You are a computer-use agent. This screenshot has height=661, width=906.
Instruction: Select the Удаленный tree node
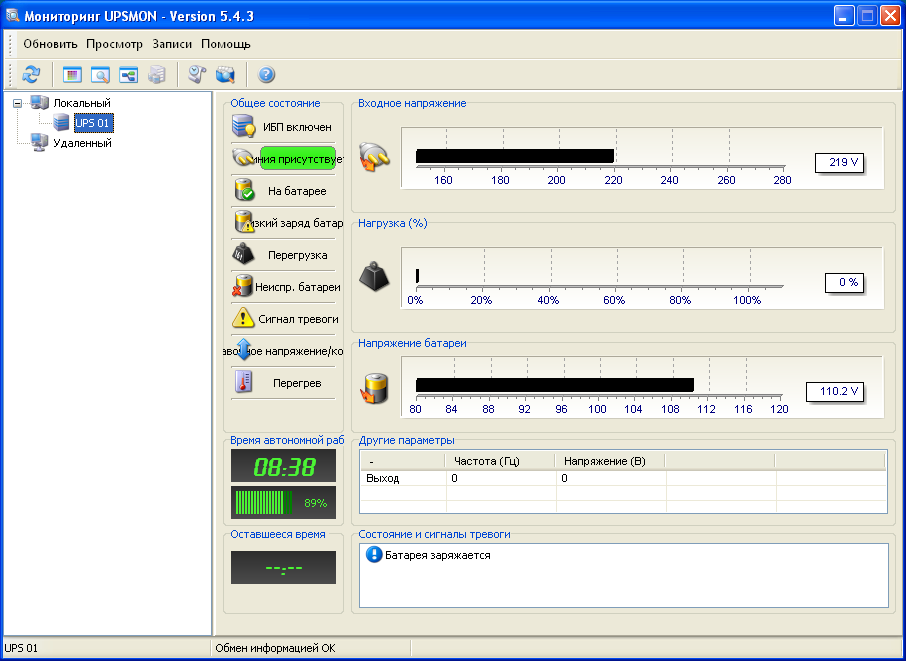coord(82,143)
